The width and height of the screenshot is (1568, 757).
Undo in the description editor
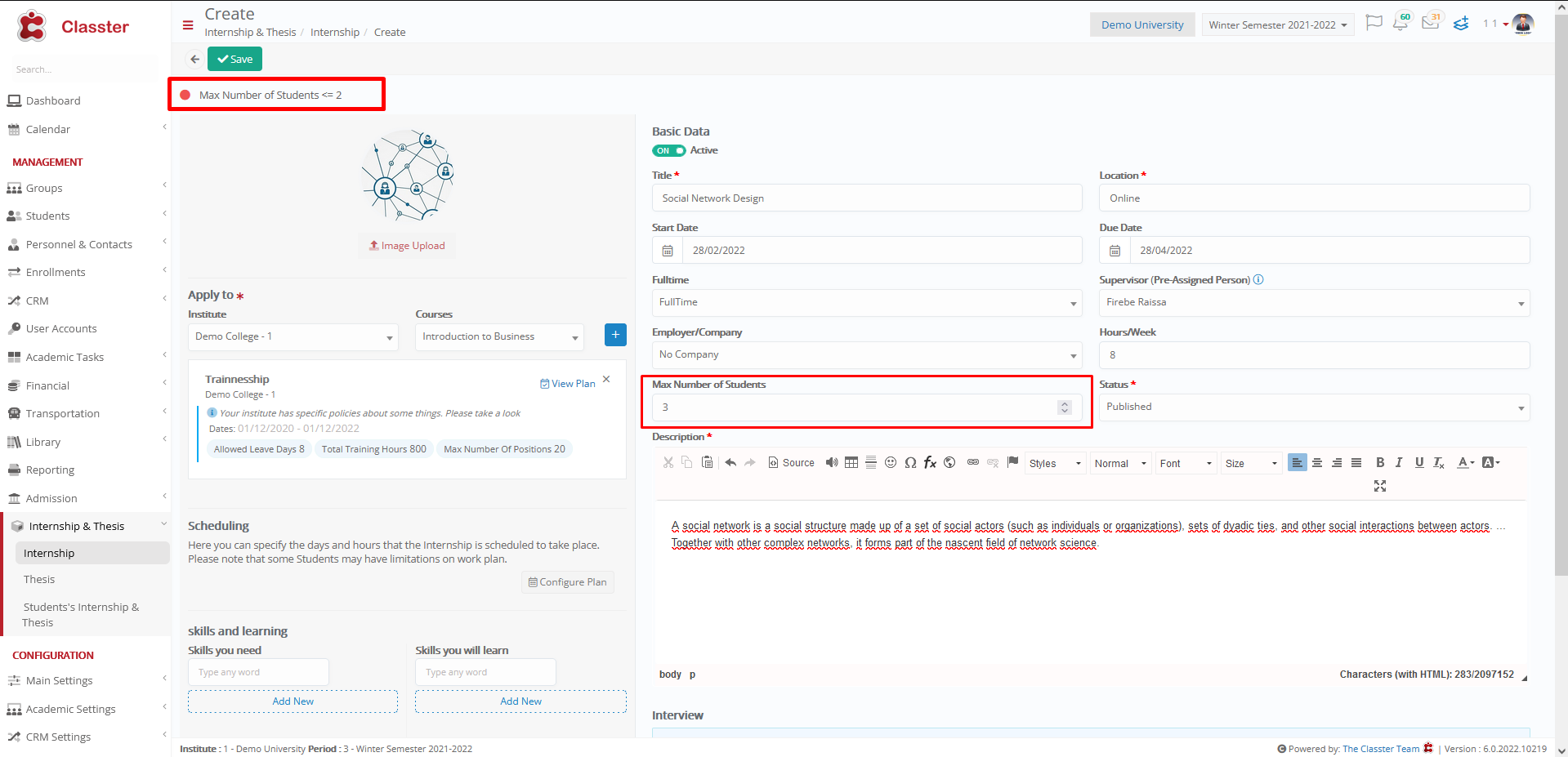pyautogui.click(x=730, y=462)
